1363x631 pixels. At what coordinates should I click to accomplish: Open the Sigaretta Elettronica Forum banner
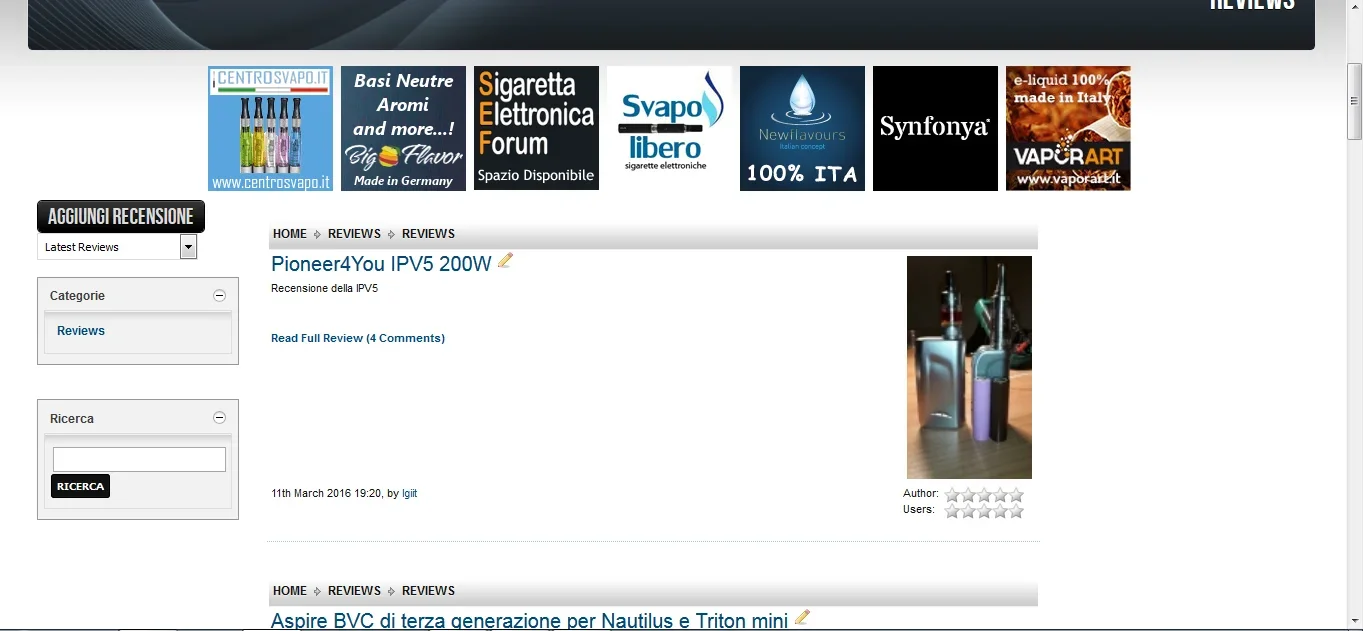pyautogui.click(x=536, y=128)
